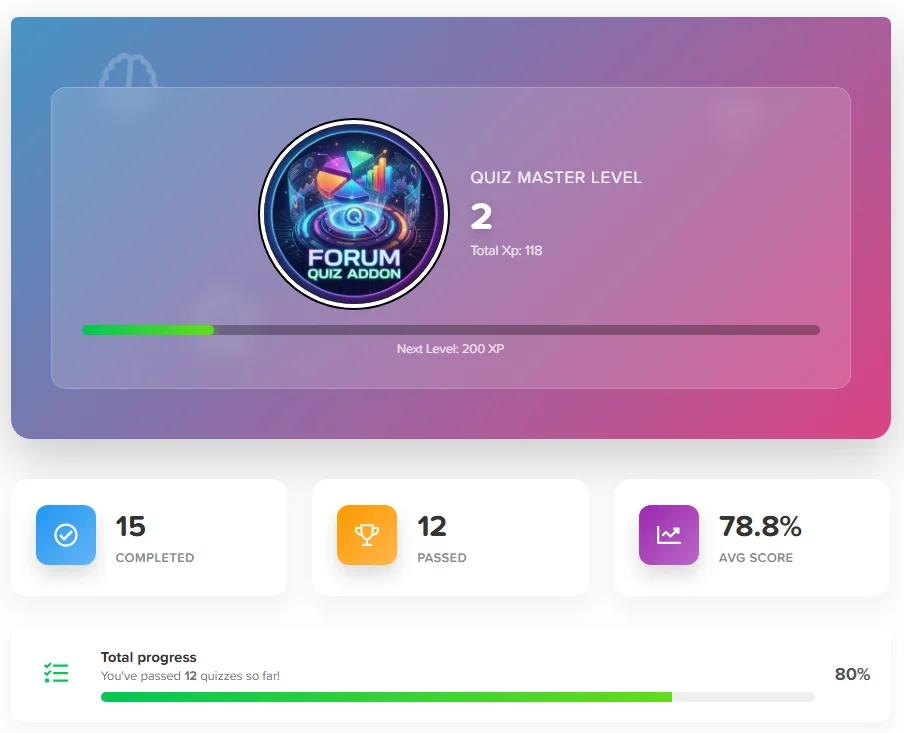Image resolution: width=904 pixels, height=733 pixels.
Task: Select the 12 Passed stat card
Action: [x=450, y=537]
